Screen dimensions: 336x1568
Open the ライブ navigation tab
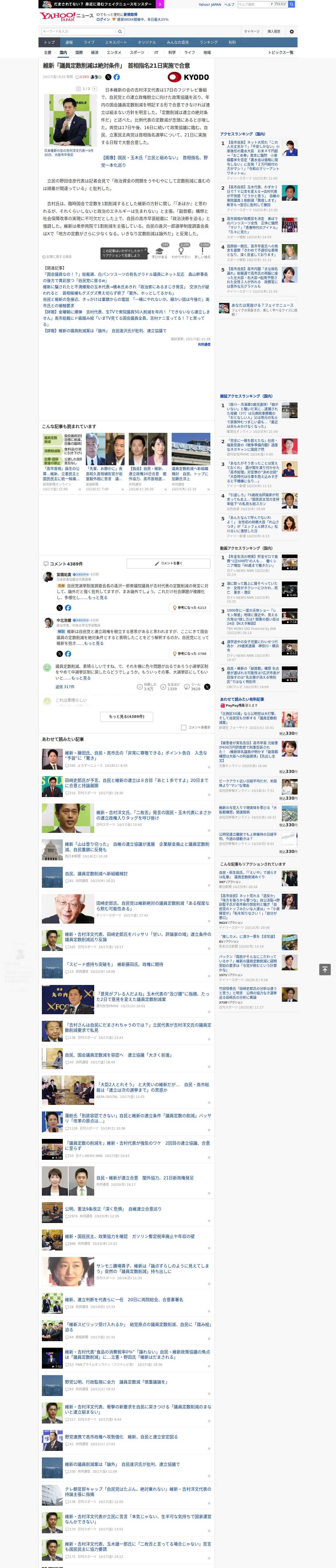89,43
